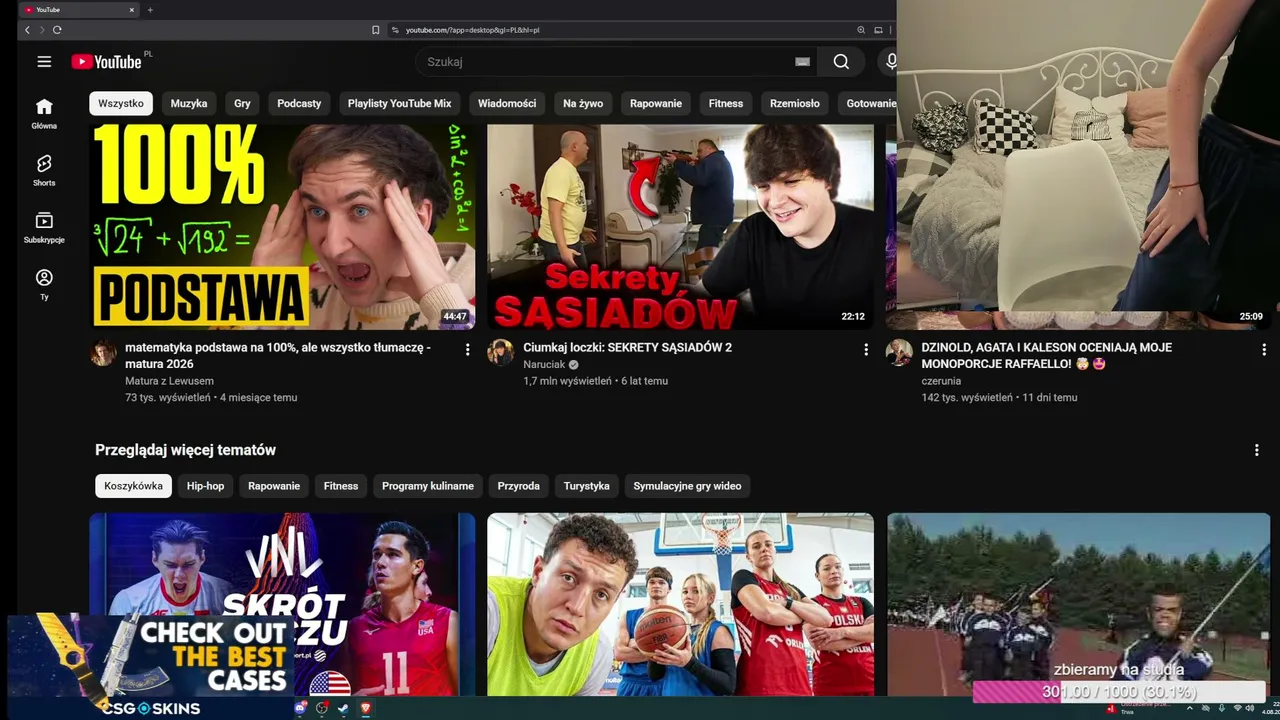
Task: Open site settings icon in address bar
Action: pyautogui.click(x=395, y=30)
